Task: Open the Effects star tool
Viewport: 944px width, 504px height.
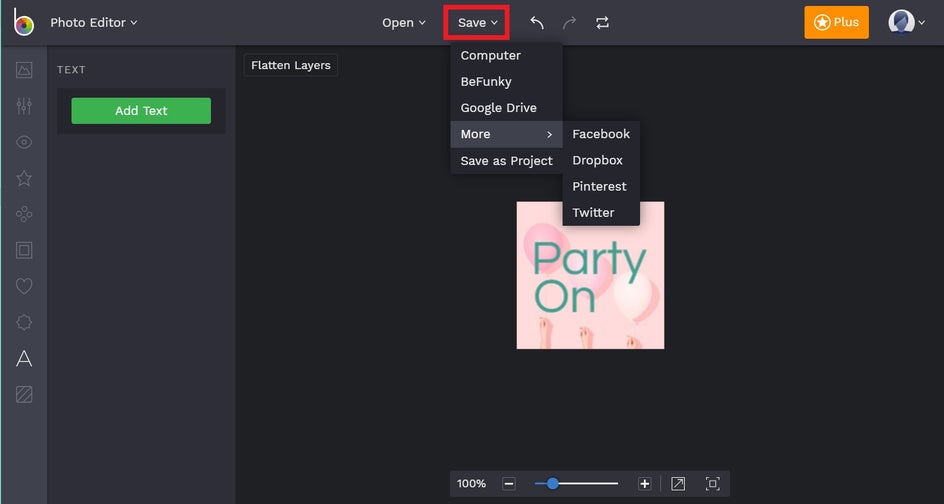Action: [24, 178]
